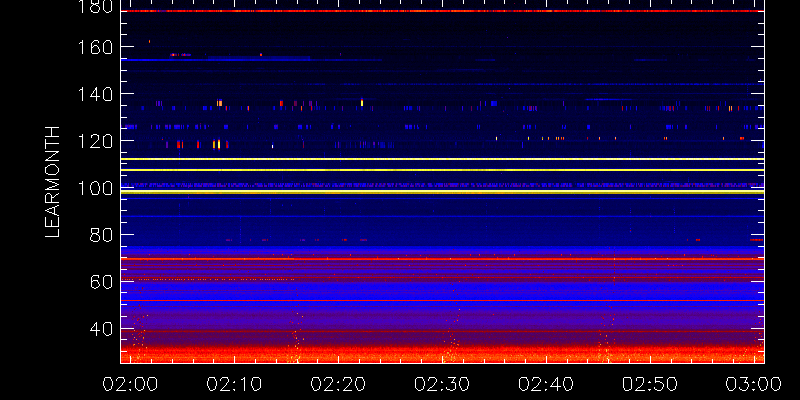Click the 40 frequency axis label

102,329
